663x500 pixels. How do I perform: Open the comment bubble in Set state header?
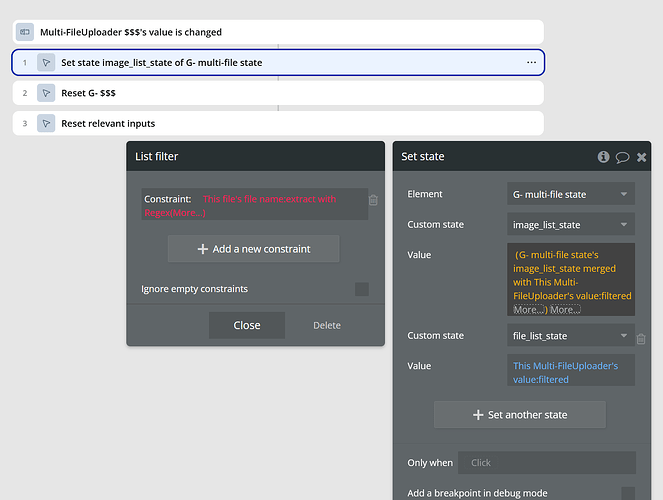click(x=622, y=157)
